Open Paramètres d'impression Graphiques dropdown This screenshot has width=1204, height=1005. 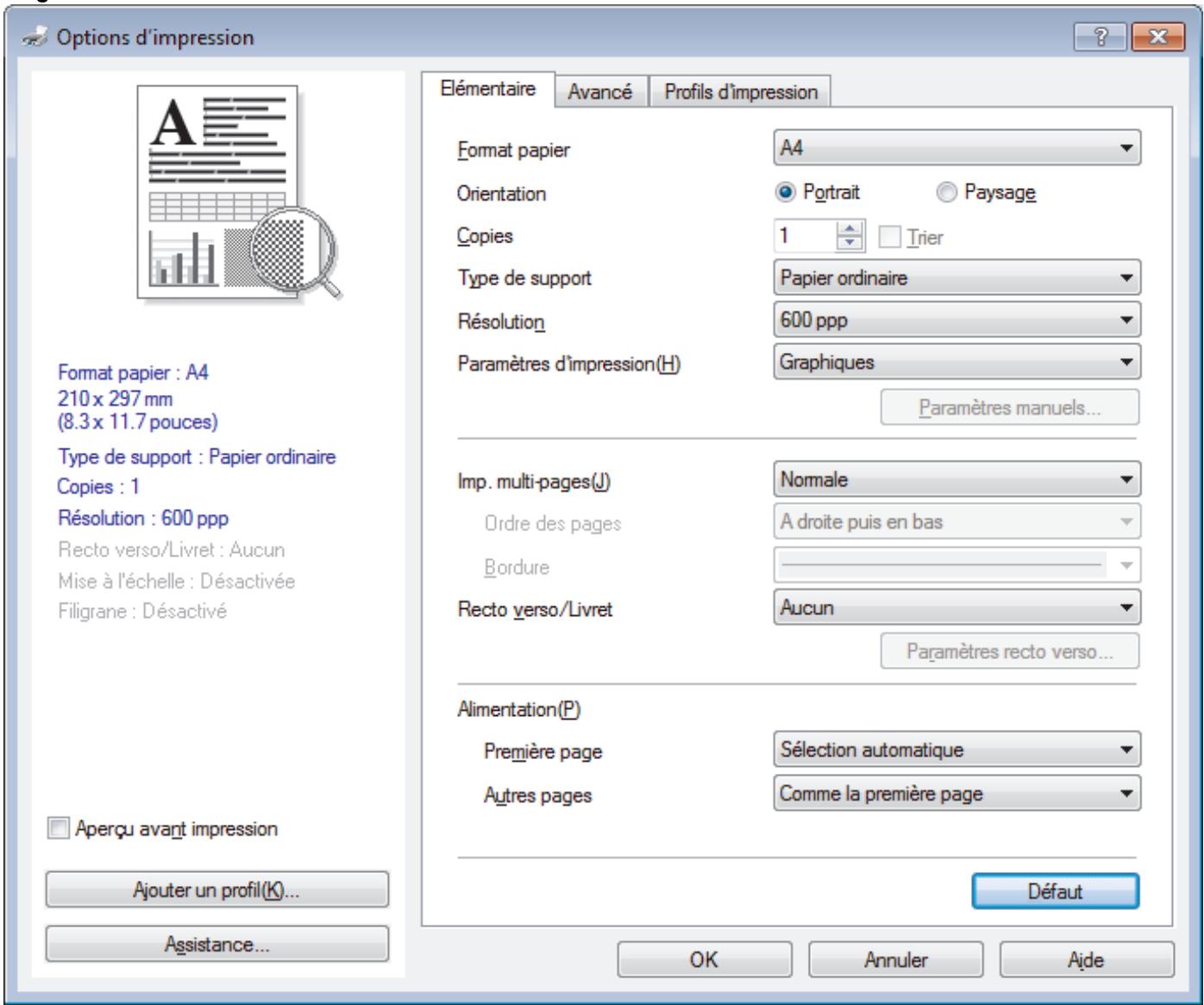click(957, 362)
